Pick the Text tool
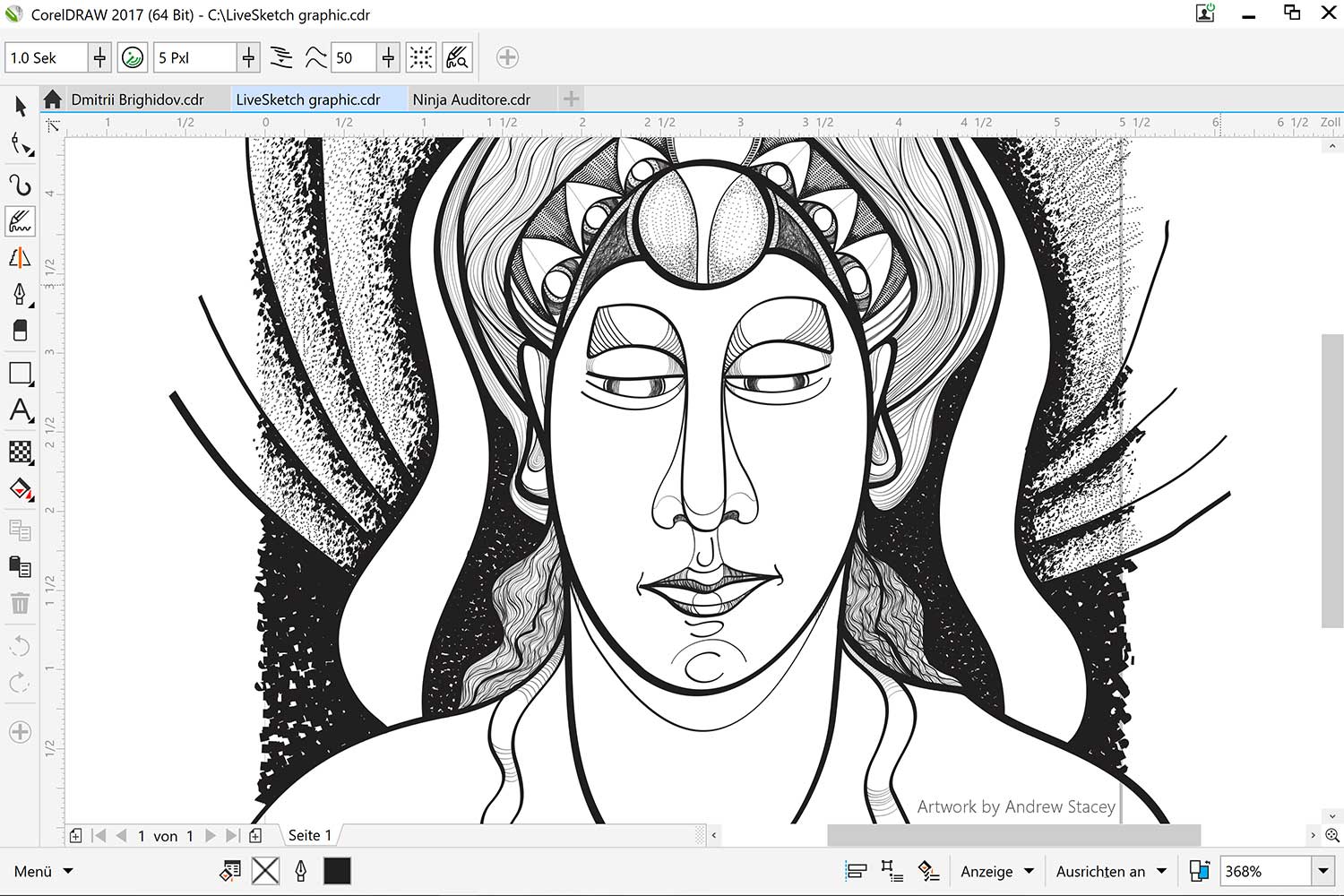Viewport: 1344px width, 896px height. coord(21,411)
